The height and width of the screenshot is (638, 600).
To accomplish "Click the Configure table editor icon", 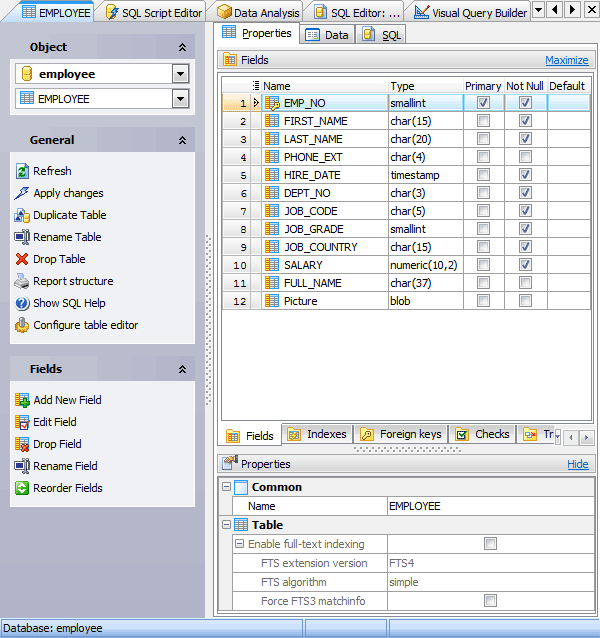I will [x=22, y=325].
